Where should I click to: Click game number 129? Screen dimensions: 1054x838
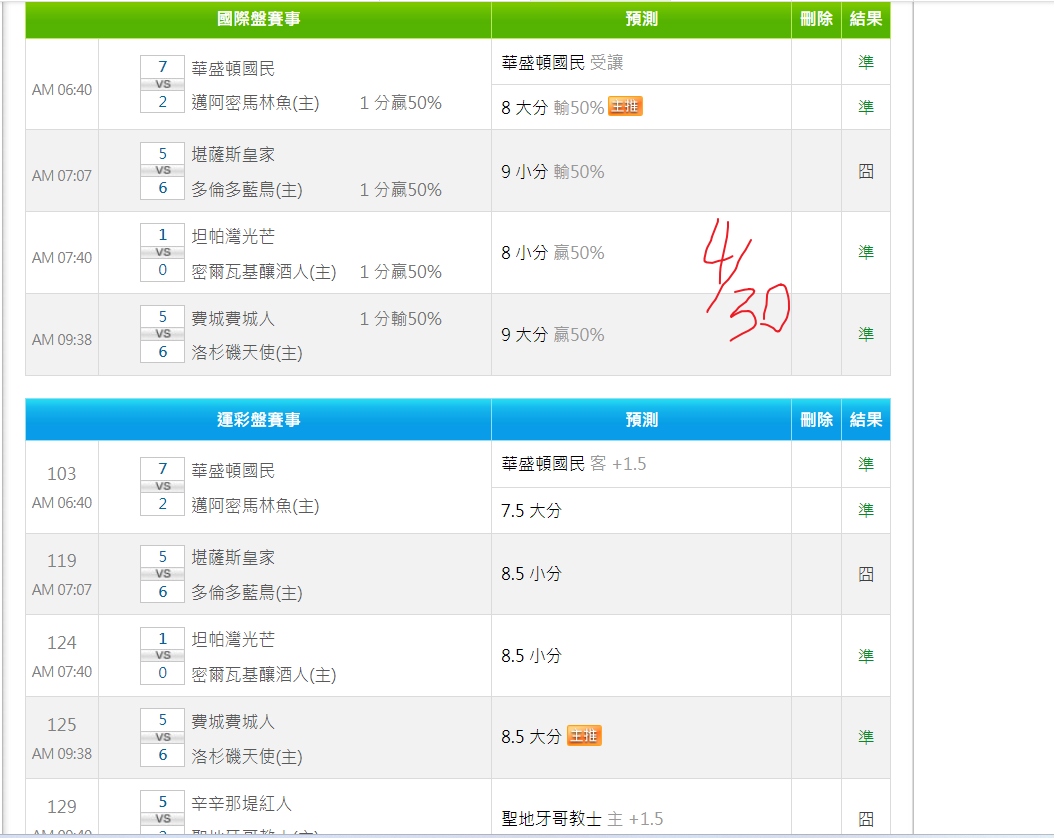[x=62, y=806]
